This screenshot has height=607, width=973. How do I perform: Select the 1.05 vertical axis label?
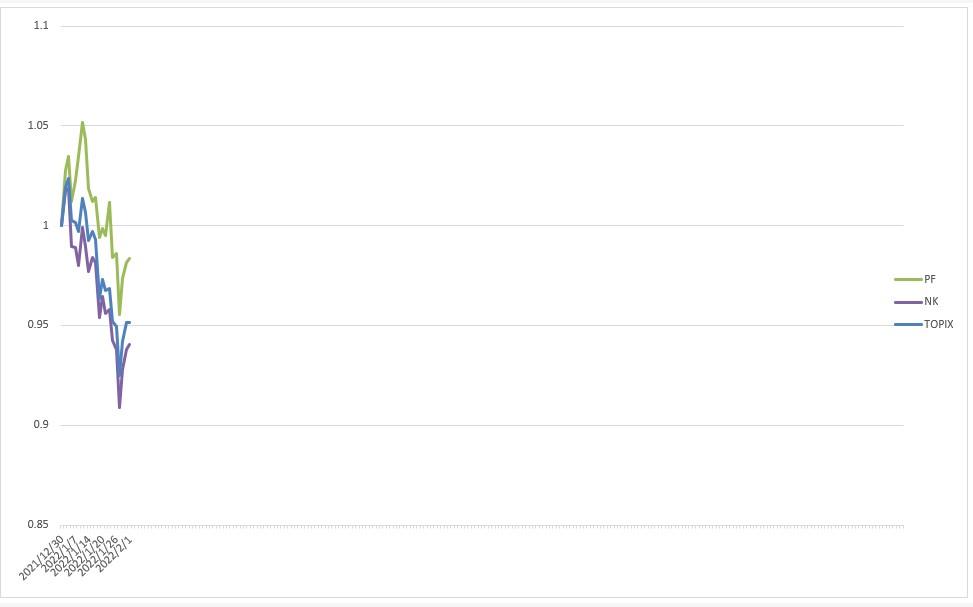tap(38, 125)
